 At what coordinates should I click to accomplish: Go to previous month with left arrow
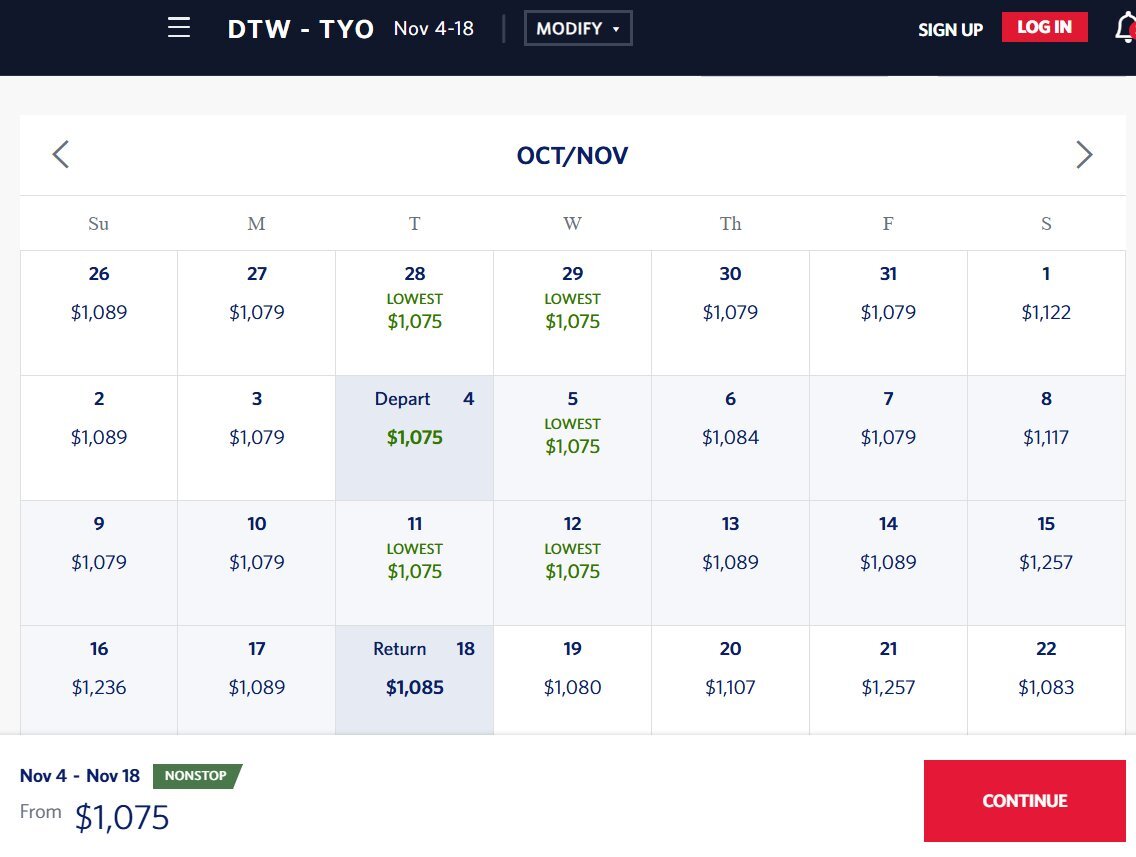61,155
